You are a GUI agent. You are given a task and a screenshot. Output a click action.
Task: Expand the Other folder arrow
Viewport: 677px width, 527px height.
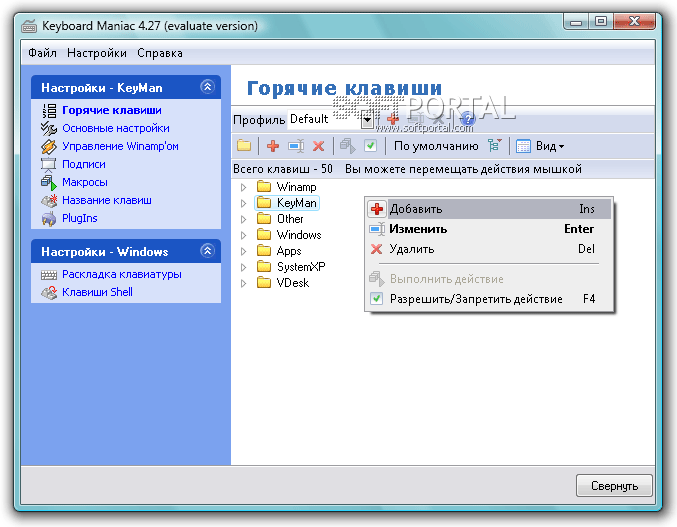(x=244, y=219)
